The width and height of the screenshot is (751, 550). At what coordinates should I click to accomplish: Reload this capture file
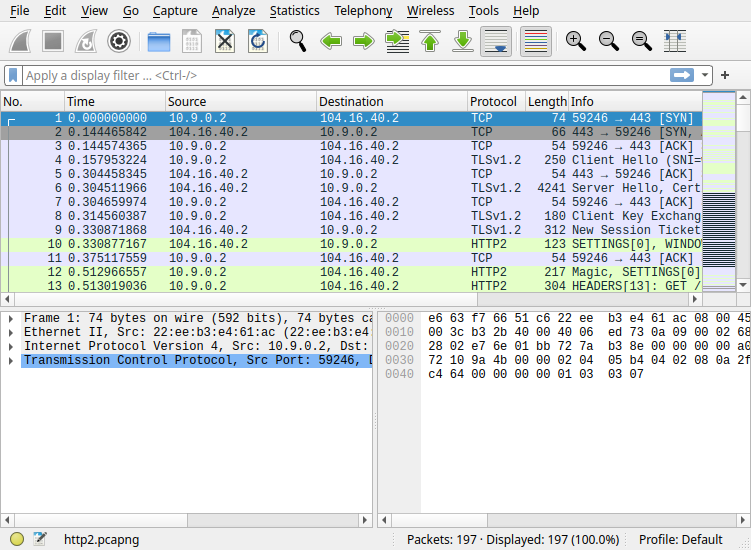[x=258, y=41]
